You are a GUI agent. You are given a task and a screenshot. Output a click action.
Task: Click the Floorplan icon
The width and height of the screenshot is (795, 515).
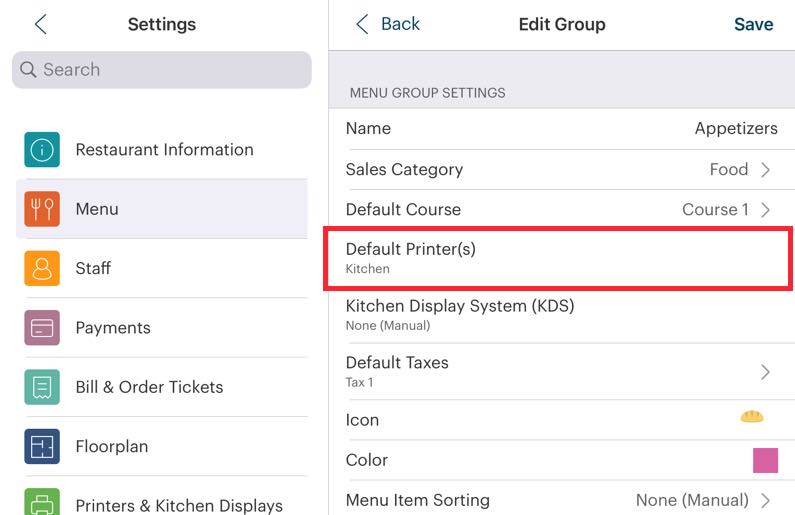(x=42, y=446)
